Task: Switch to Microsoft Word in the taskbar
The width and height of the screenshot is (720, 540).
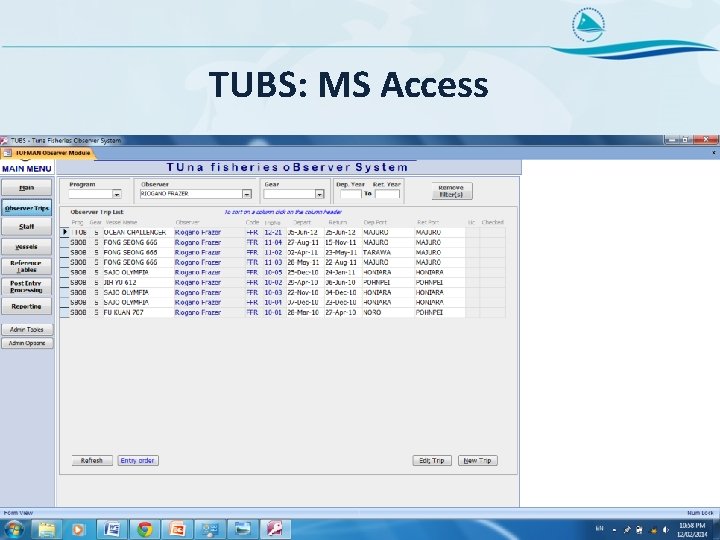Action: 112,530
